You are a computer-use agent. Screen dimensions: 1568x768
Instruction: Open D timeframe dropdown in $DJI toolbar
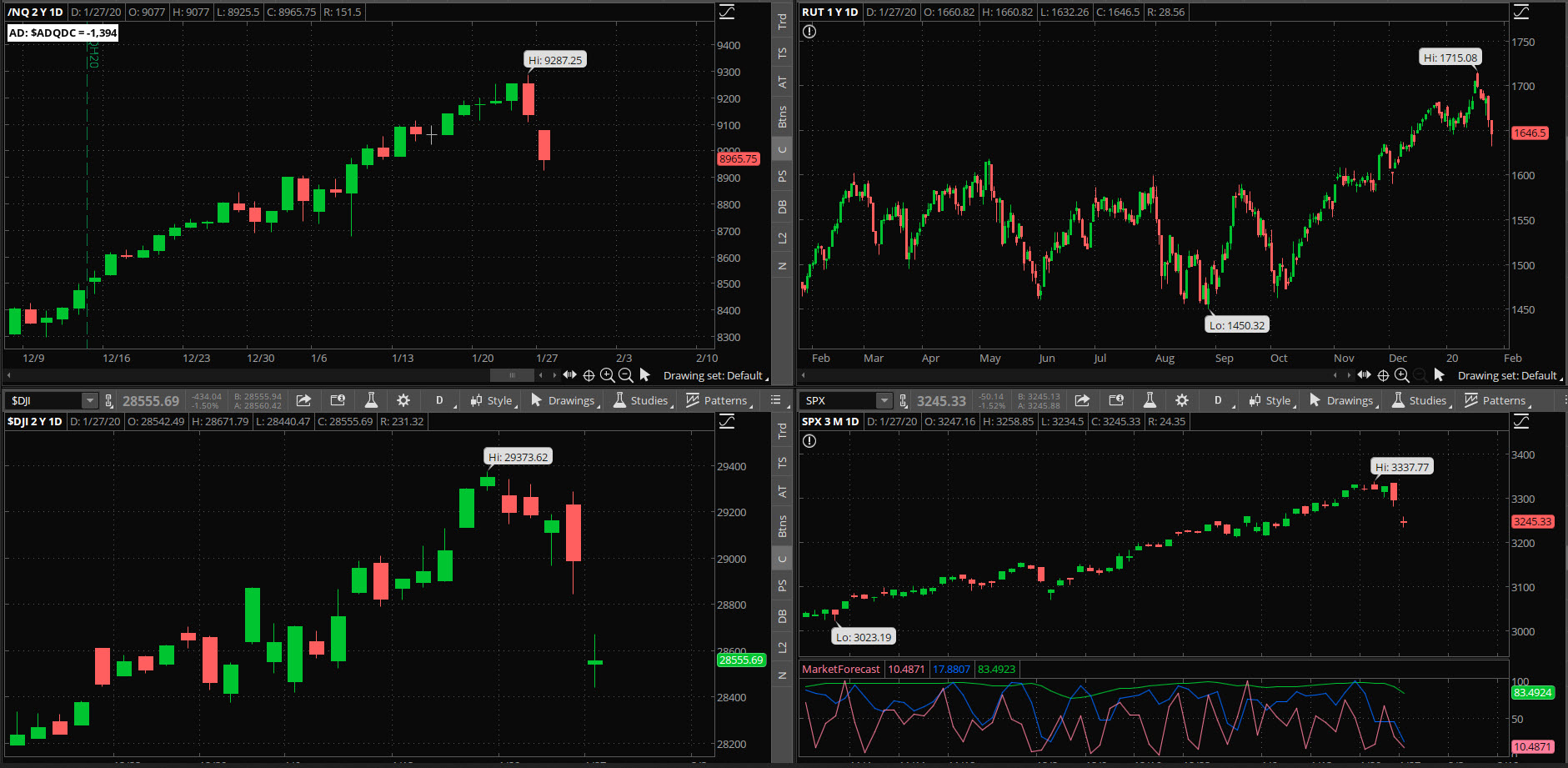443,400
